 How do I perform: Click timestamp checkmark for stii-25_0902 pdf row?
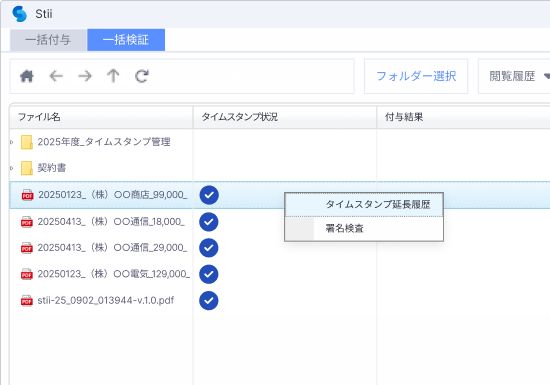point(209,301)
